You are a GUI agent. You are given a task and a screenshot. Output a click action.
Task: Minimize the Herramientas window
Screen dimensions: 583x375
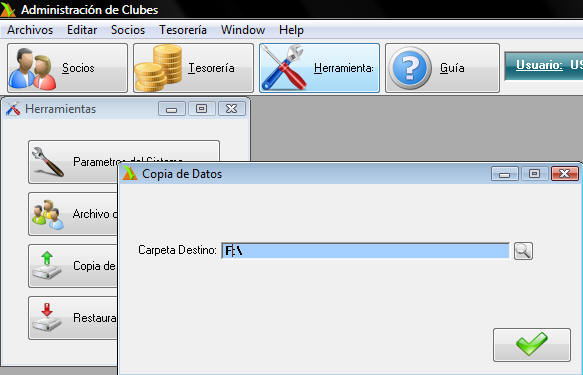[171, 109]
